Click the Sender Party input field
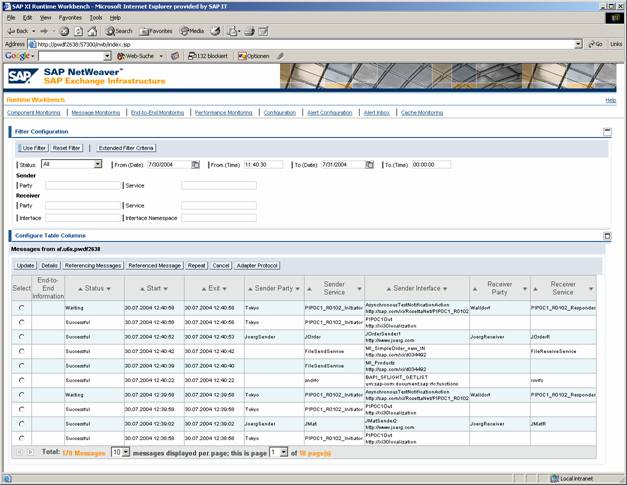The image size is (627, 485). pyautogui.click(x=83, y=186)
